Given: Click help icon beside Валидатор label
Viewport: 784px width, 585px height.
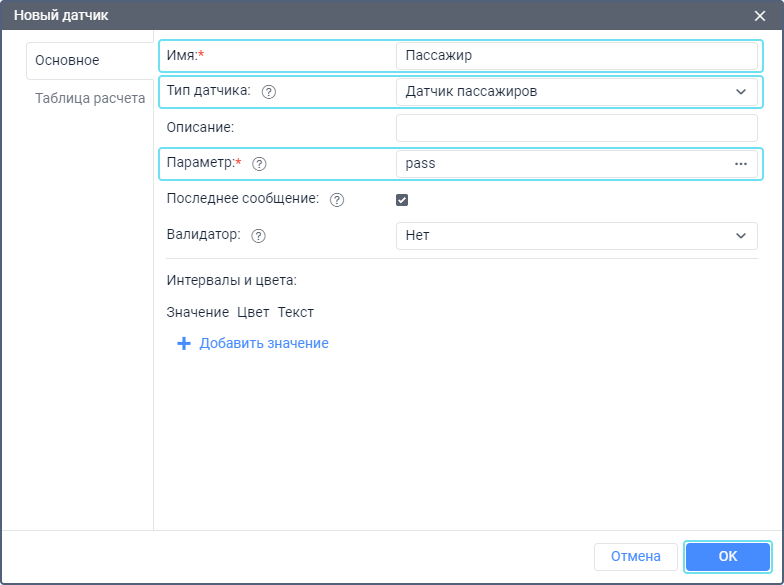Looking at the screenshot, I should pos(259,236).
